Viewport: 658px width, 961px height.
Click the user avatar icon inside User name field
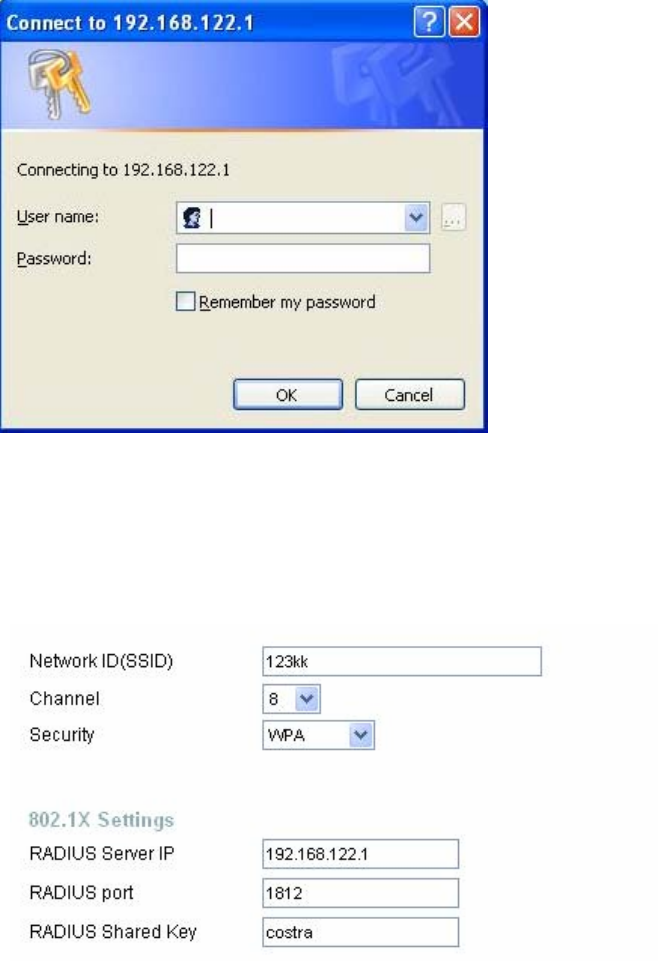point(192,218)
